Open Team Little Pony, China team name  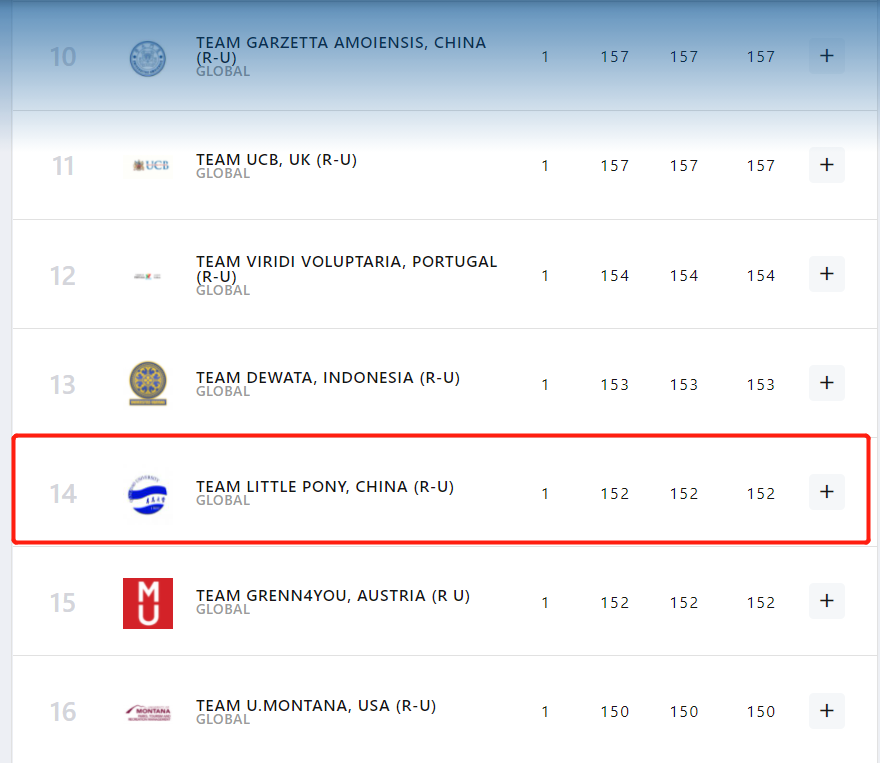click(325, 487)
